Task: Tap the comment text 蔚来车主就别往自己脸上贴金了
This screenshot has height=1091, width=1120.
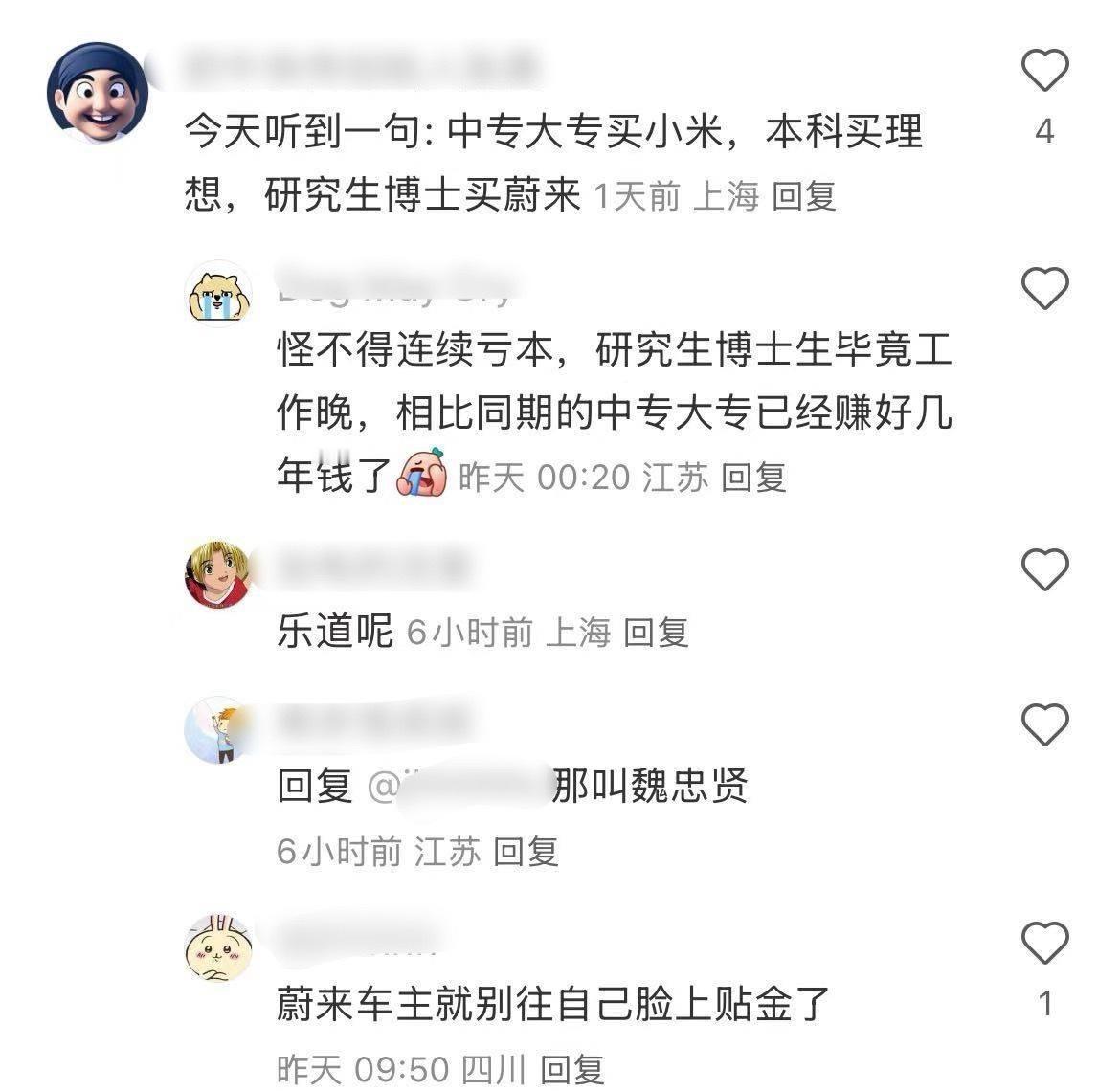Action: coord(553,1004)
